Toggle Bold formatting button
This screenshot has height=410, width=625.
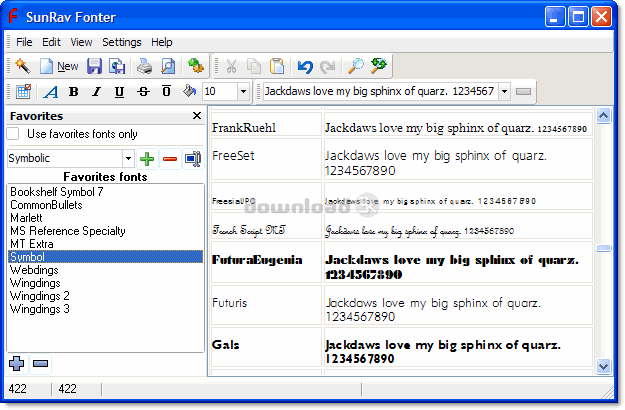[73, 91]
